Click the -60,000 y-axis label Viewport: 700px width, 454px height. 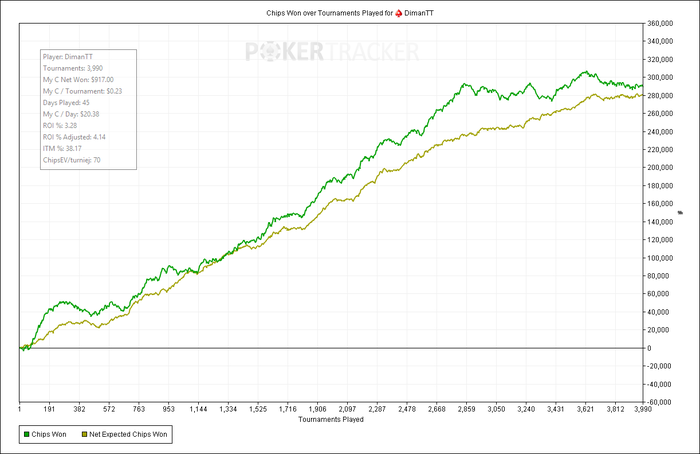(x=659, y=402)
